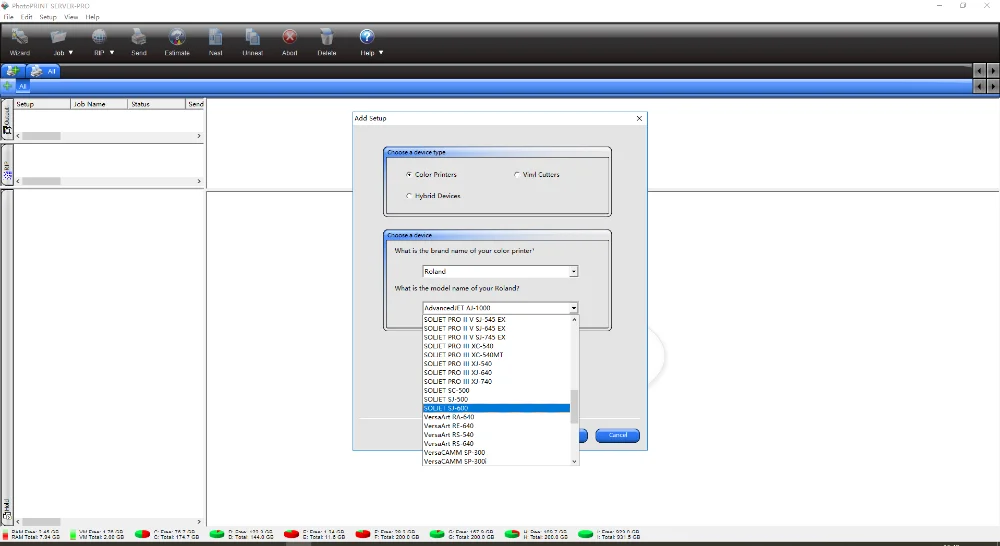Choose VersaCAMM SP-300 from the list
The image size is (1000, 546).
[x=496, y=453]
